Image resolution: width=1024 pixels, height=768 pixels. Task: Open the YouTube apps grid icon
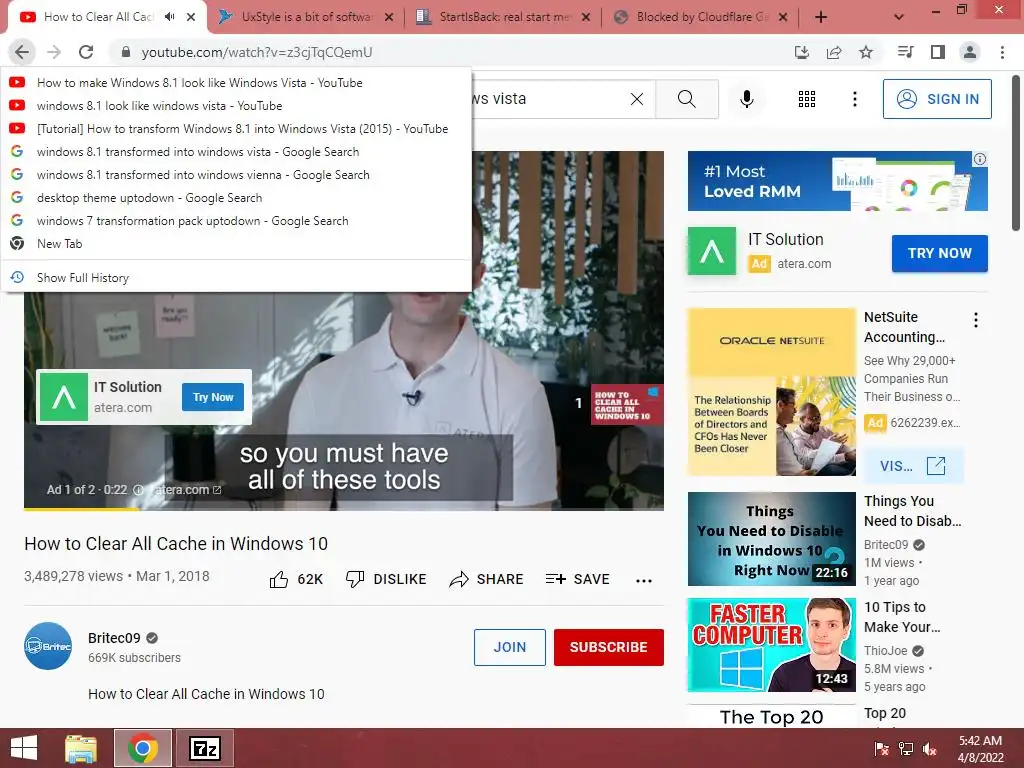click(807, 99)
